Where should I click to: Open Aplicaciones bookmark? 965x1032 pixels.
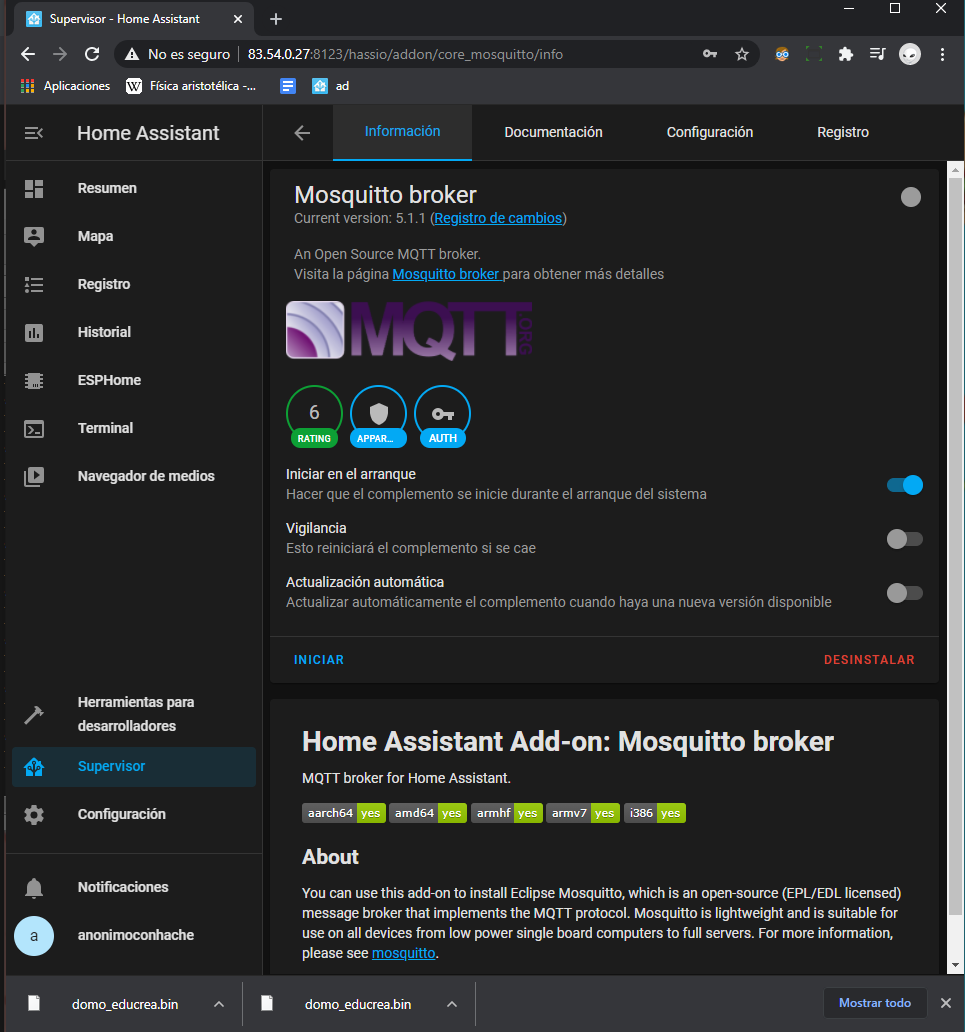click(x=66, y=86)
